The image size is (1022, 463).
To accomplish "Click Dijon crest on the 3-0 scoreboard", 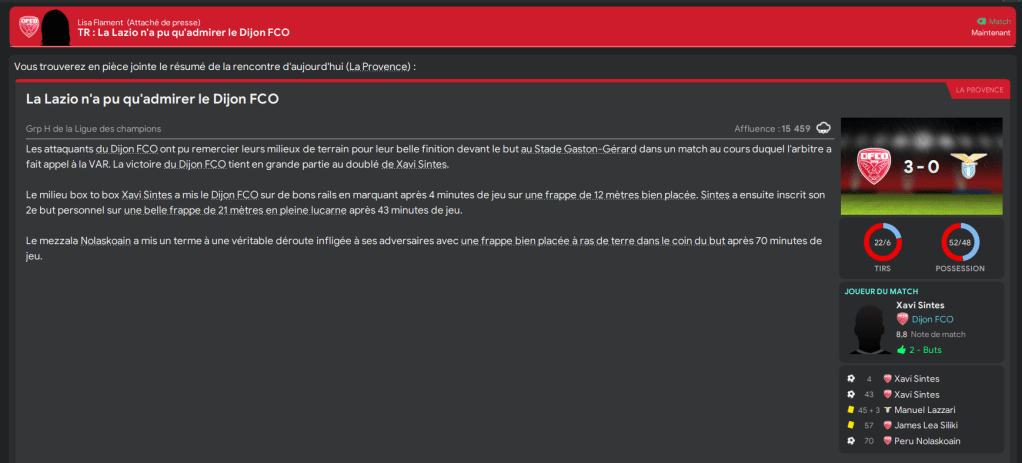I will pyautogui.click(x=876, y=165).
